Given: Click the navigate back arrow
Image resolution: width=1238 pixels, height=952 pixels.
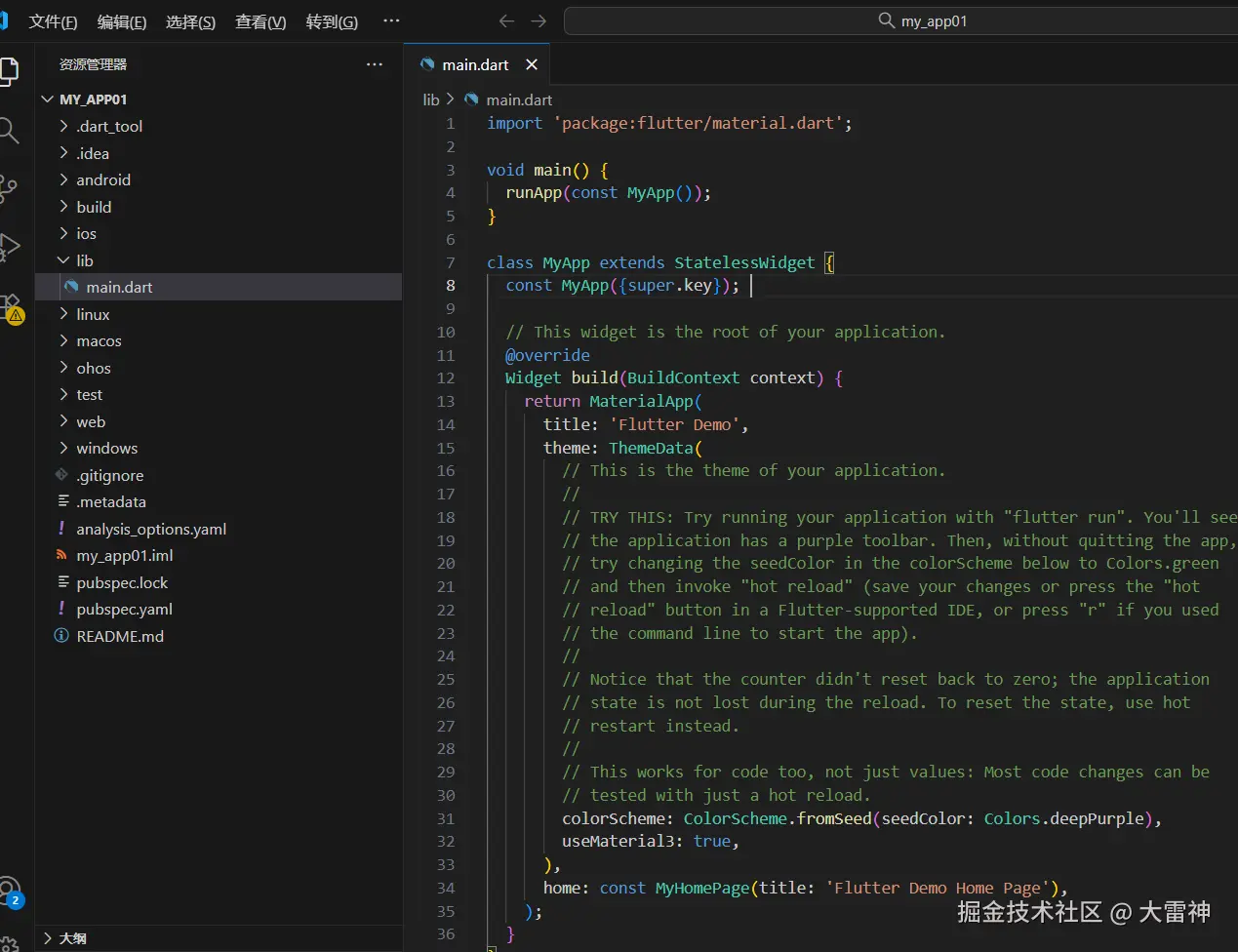Looking at the screenshot, I should 505,21.
